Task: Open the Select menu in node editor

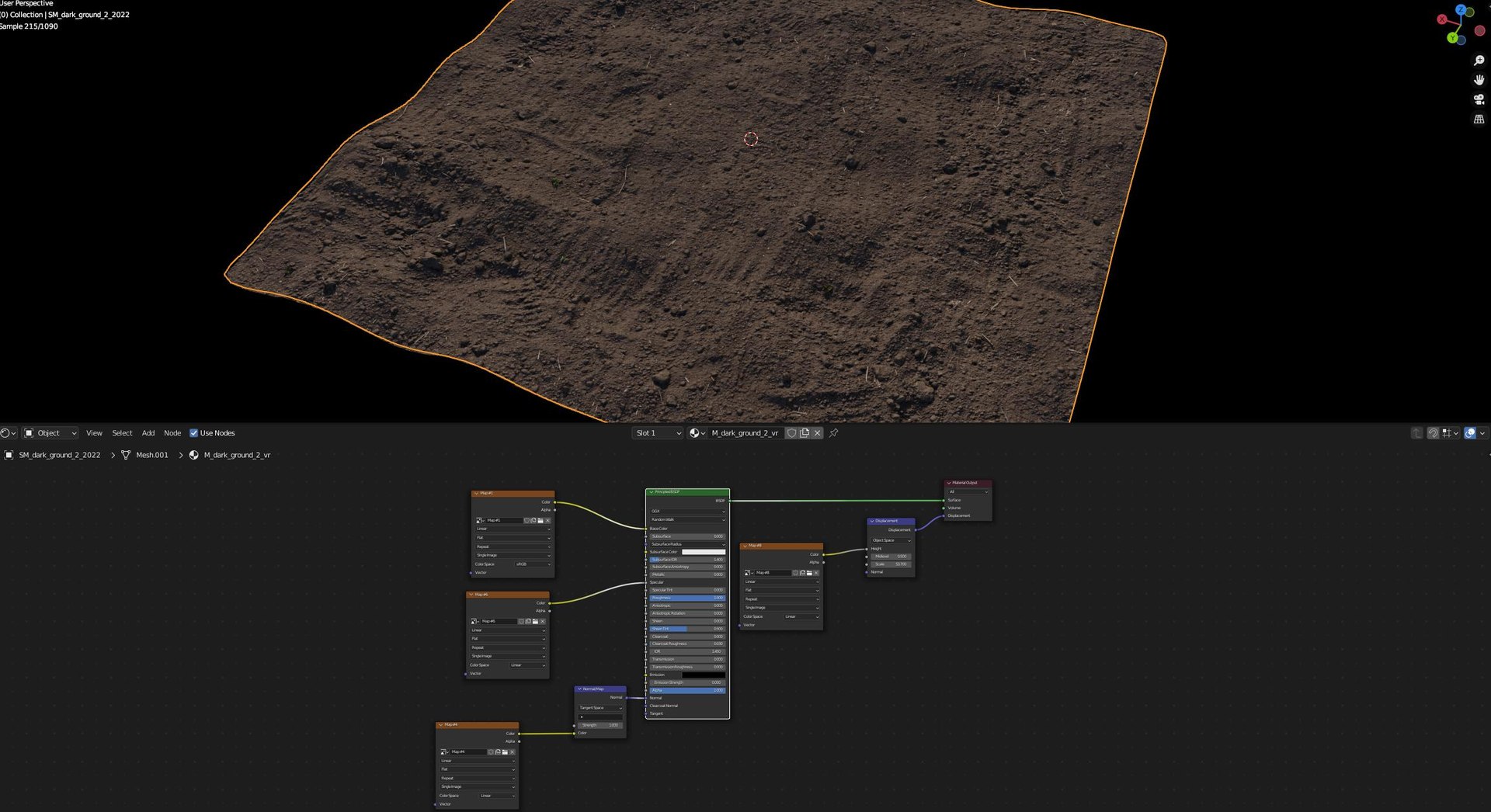Action: (x=122, y=433)
